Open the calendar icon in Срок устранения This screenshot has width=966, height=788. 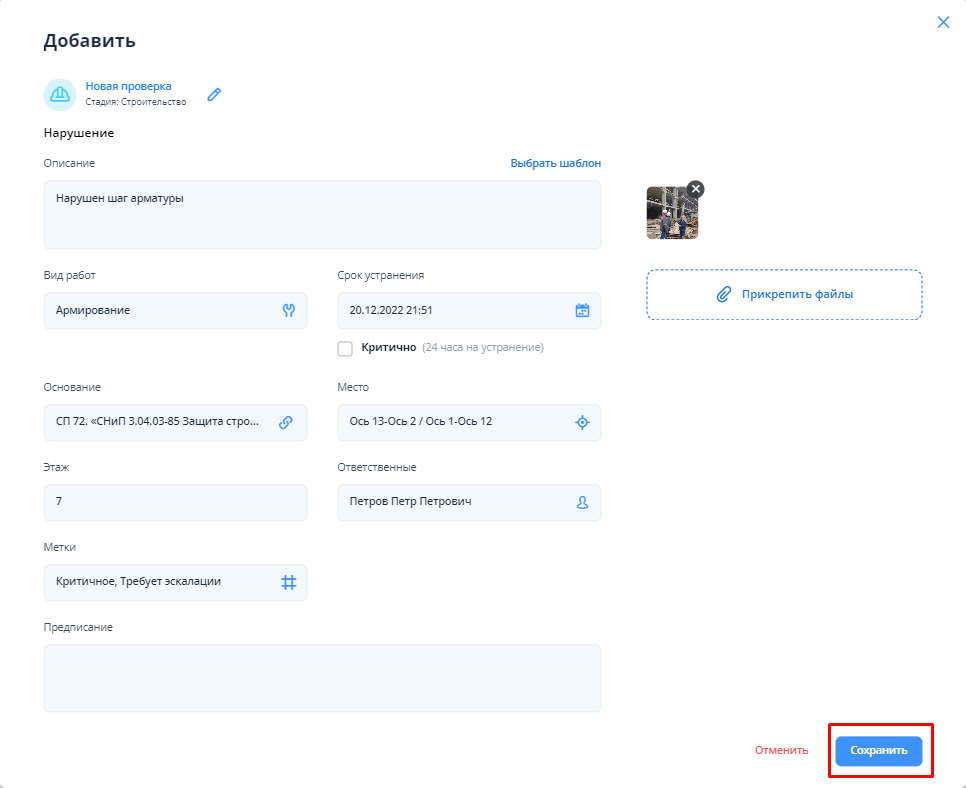click(x=582, y=310)
